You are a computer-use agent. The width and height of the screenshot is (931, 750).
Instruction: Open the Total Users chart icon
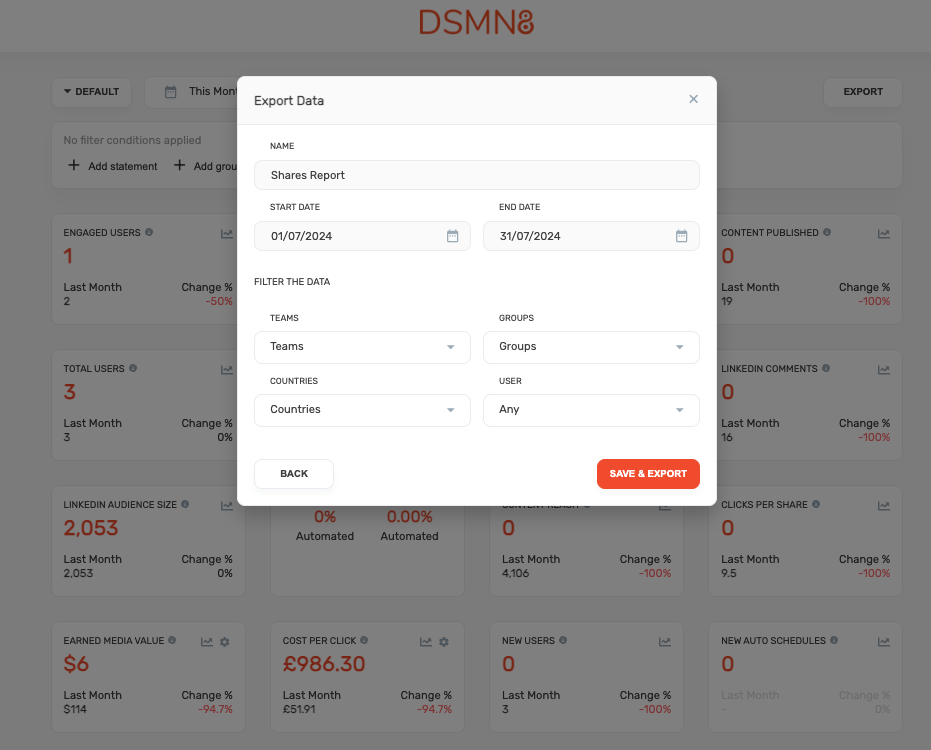227,370
